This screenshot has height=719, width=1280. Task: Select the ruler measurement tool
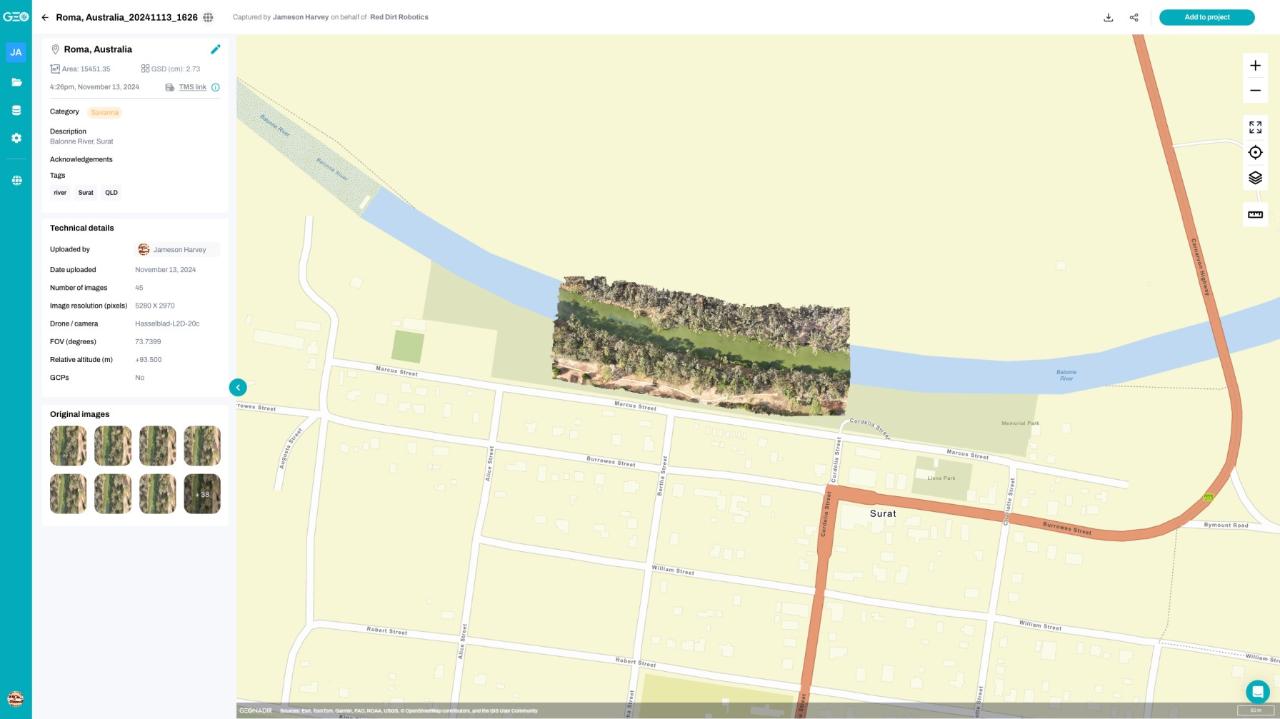click(x=1255, y=214)
